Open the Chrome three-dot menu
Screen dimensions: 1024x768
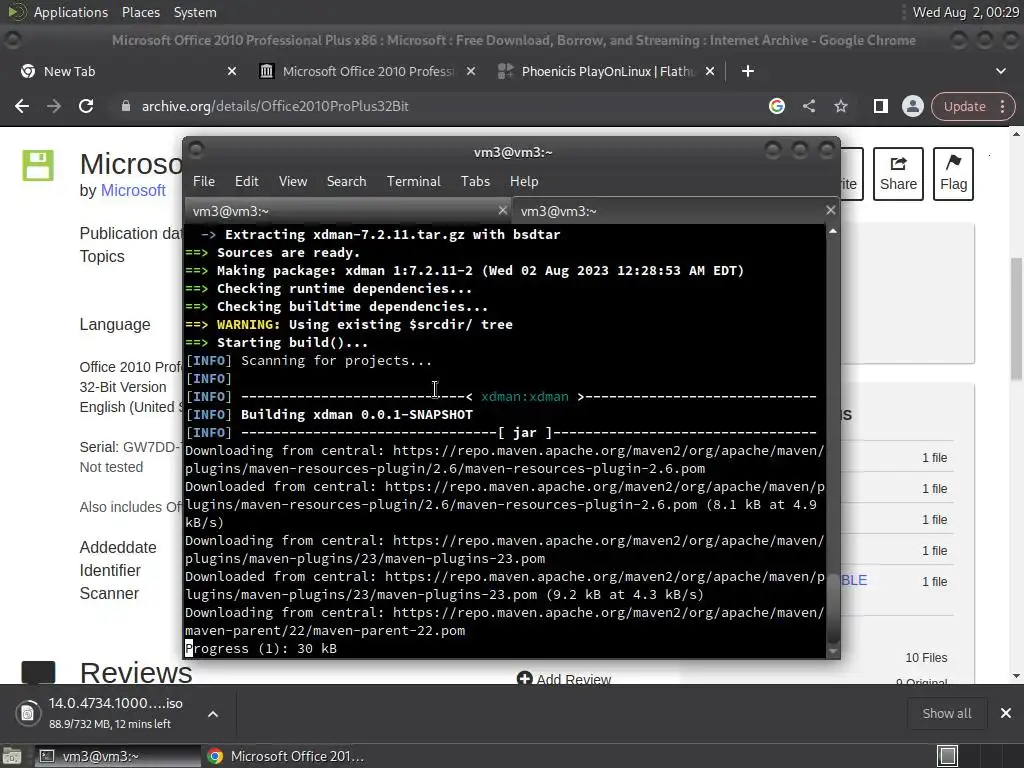pos(1002,106)
